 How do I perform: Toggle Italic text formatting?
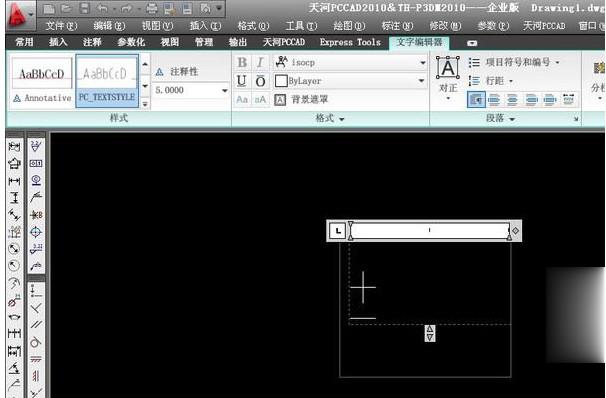(x=260, y=63)
